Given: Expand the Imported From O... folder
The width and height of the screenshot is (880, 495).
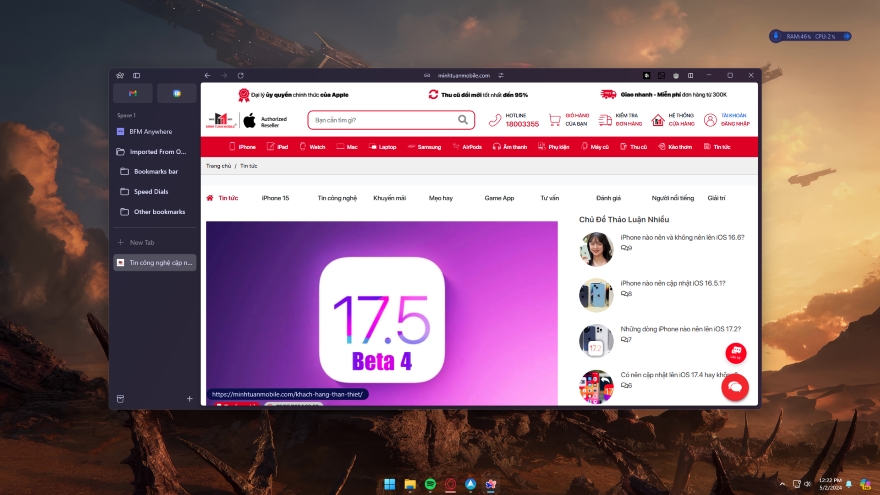Looking at the screenshot, I should [154, 152].
